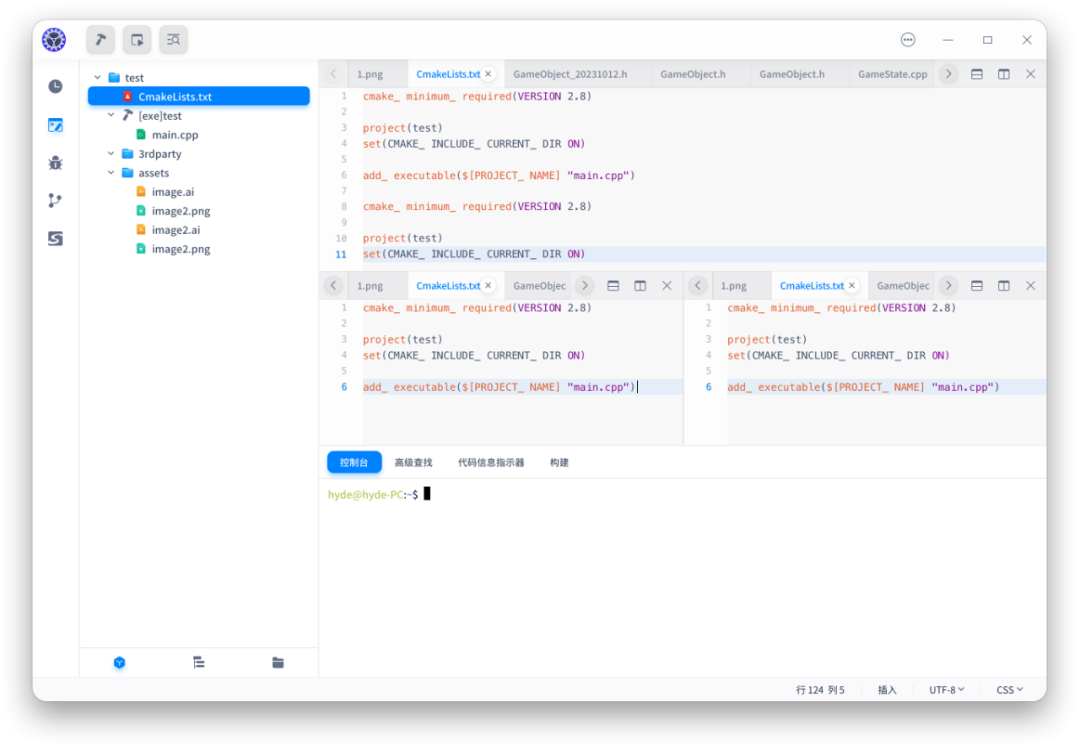Open the search filter icon in the toolbar
The width and height of the screenshot is (1080, 746).
[173, 40]
